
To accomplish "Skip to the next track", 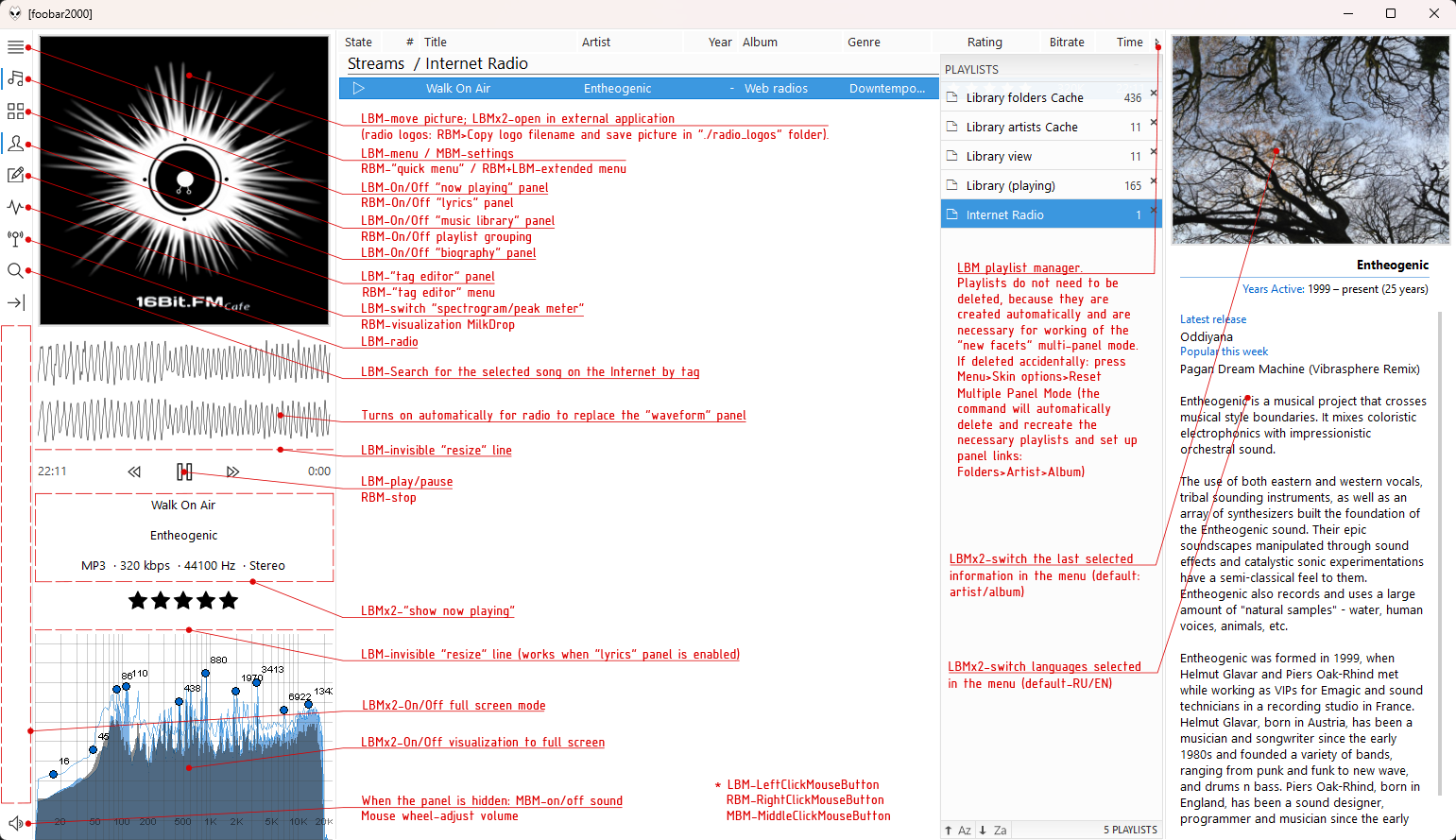I will pyautogui.click(x=232, y=471).
